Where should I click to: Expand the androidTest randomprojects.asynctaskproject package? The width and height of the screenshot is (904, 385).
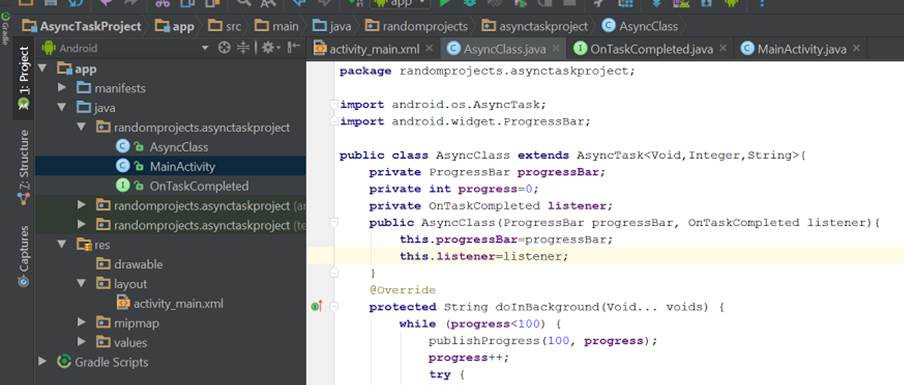pos(81,205)
